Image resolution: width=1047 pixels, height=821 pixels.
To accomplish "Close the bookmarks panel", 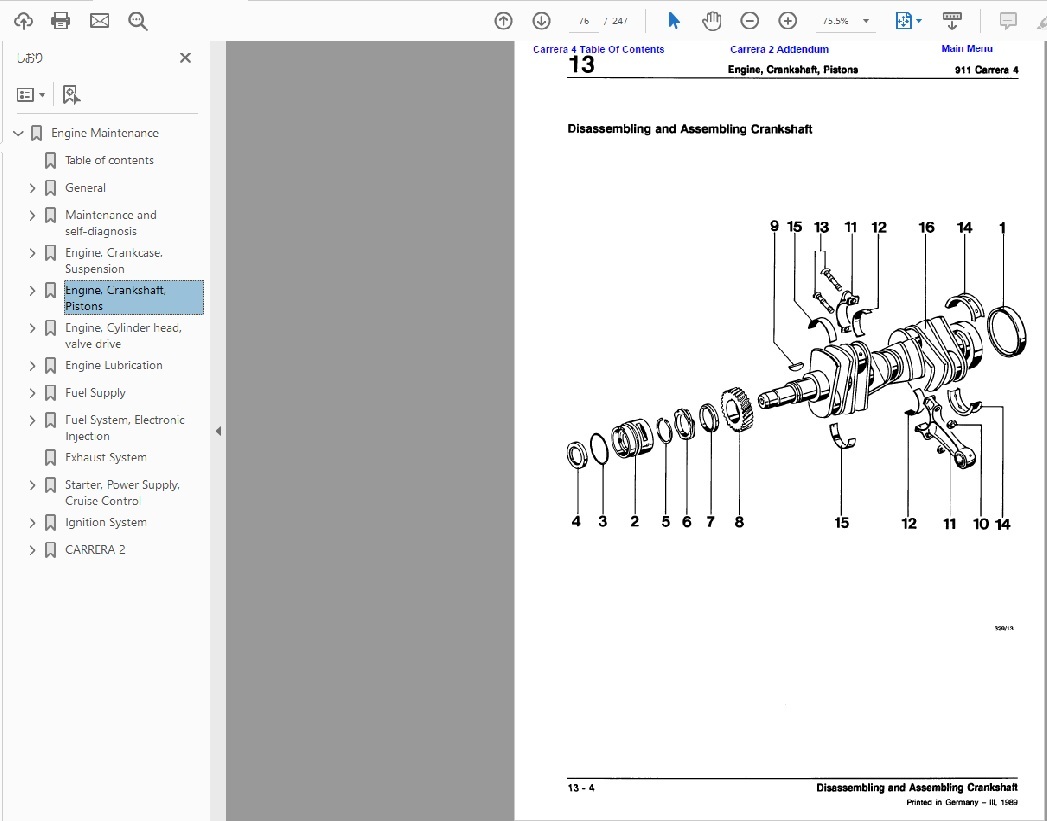I will 186,58.
